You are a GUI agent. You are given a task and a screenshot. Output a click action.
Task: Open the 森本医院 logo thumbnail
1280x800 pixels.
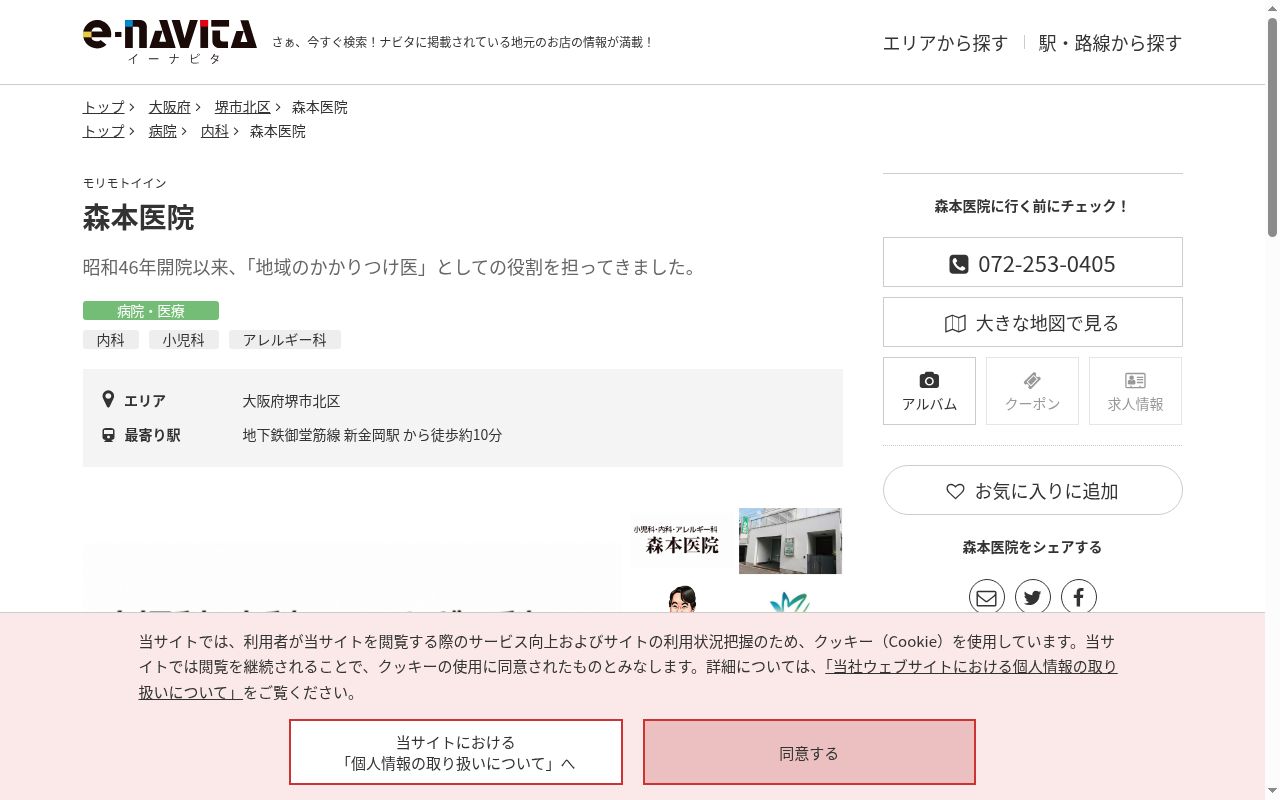682,541
